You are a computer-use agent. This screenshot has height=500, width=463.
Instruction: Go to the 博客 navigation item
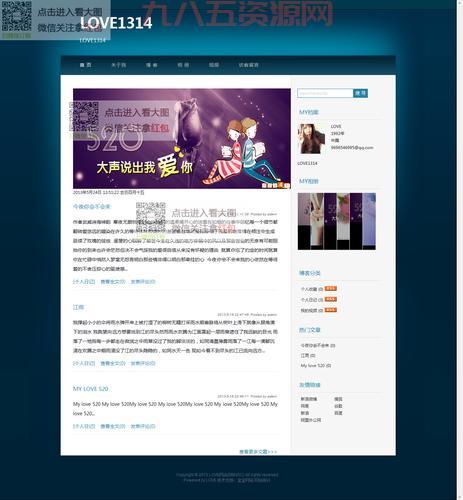point(152,65)
